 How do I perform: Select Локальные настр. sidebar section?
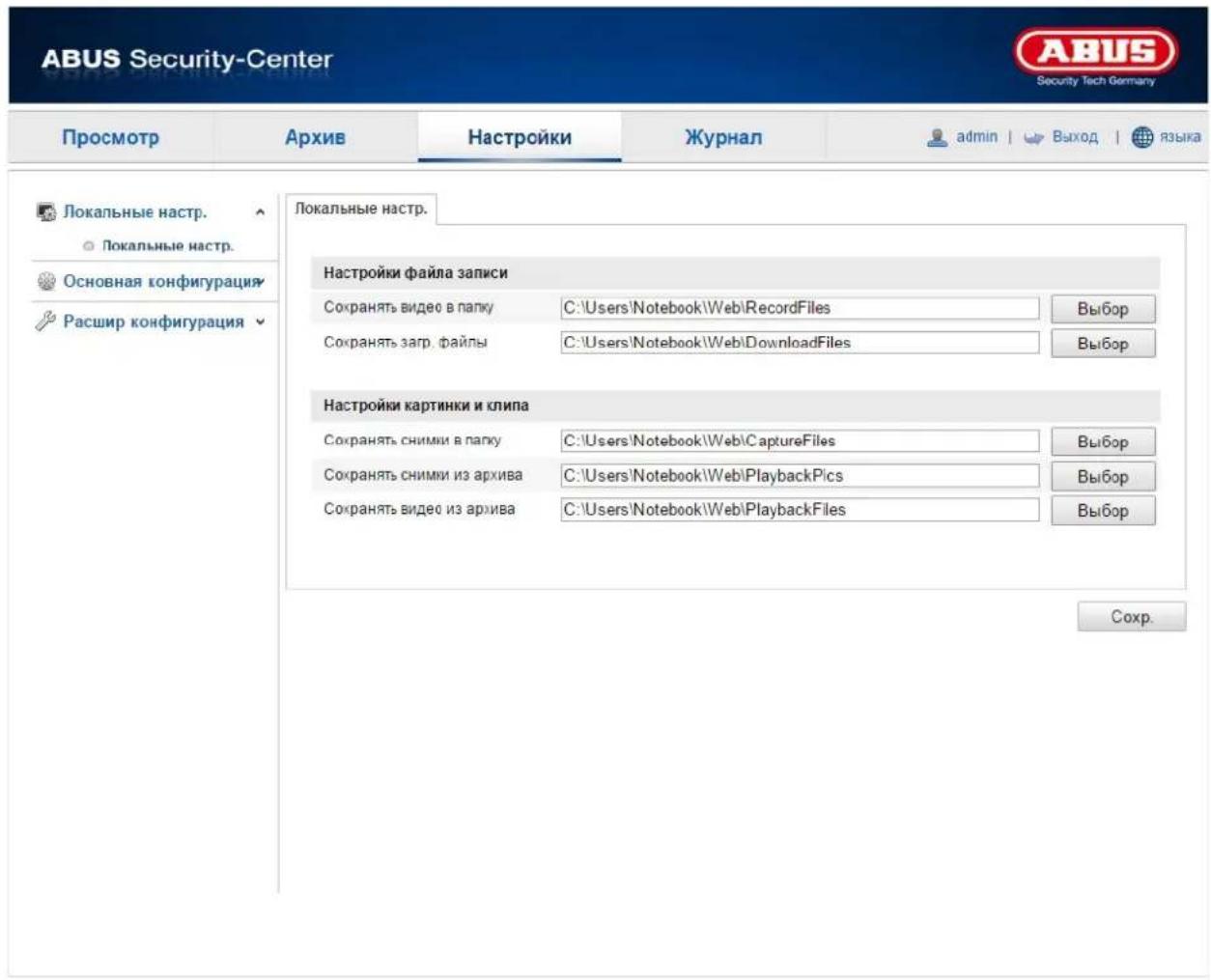[x=135, y=211]
